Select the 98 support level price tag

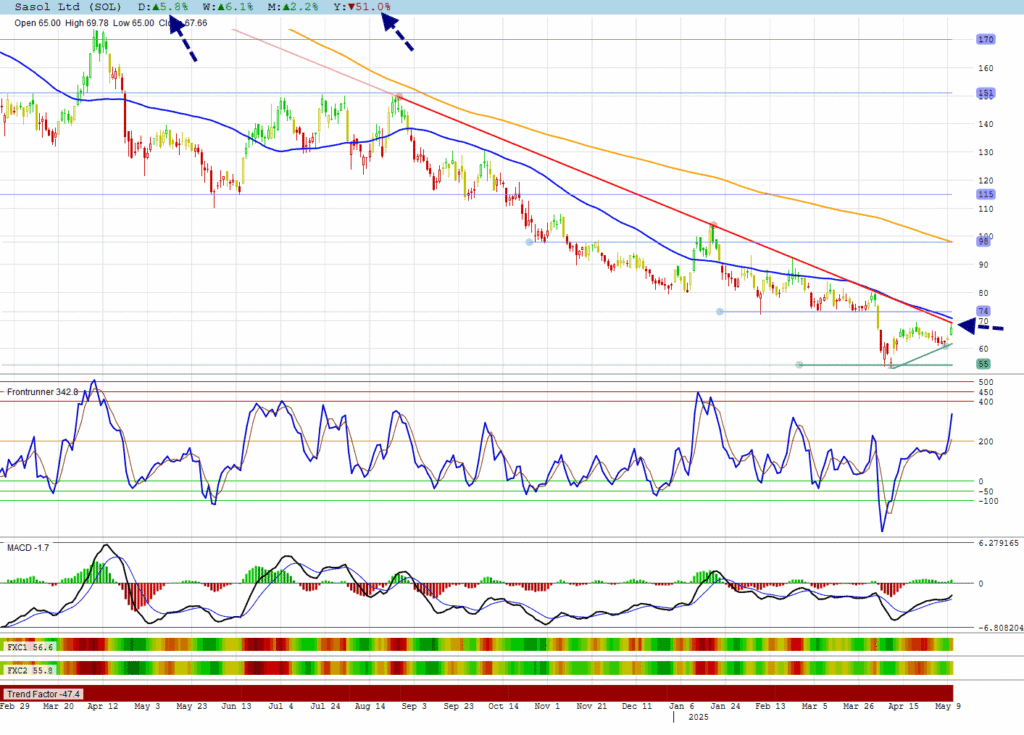[x=984, y=242]
